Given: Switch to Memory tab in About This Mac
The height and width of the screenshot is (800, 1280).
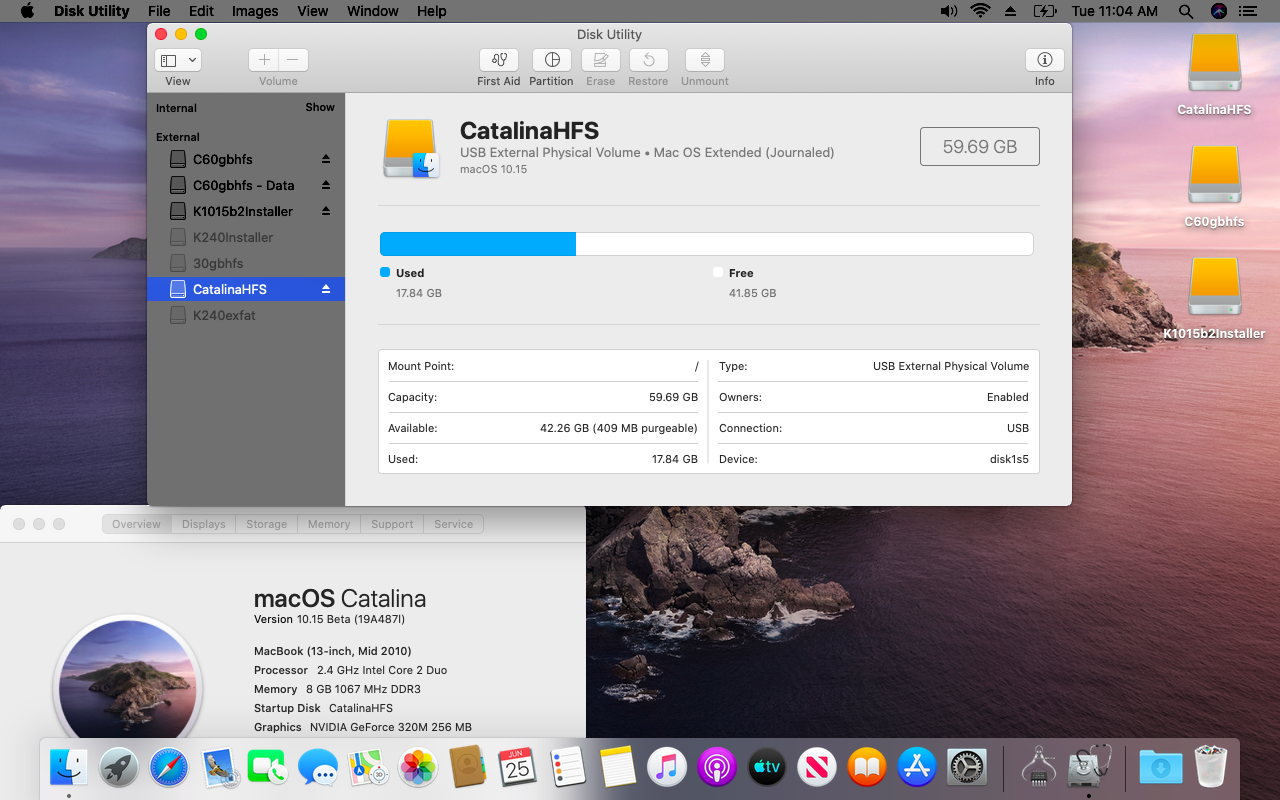Looking at the screenshot, I should [329, 524].
